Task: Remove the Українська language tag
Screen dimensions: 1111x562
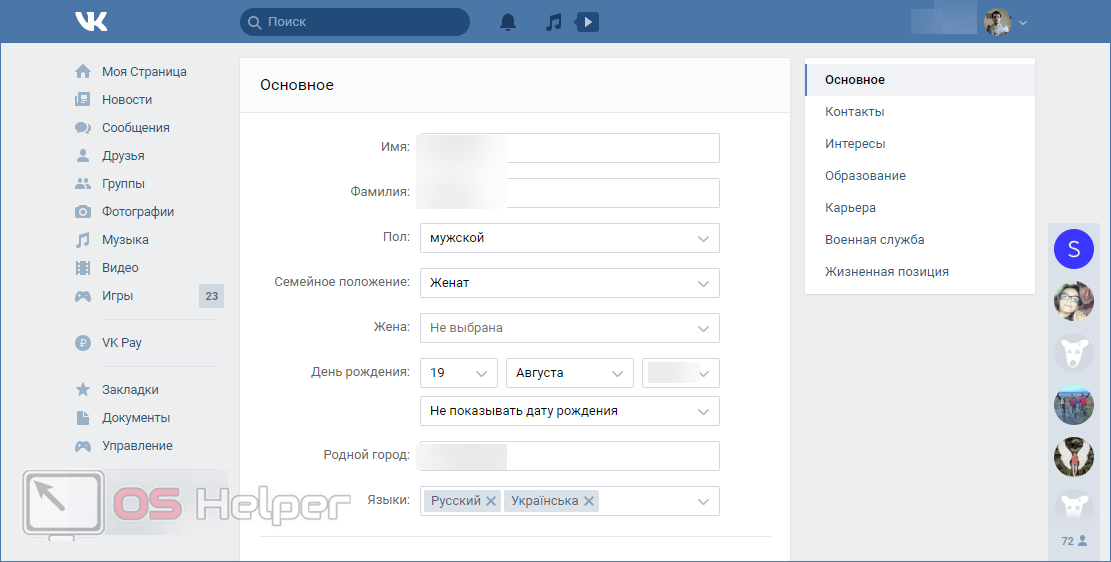Action: tap(589, 501)
